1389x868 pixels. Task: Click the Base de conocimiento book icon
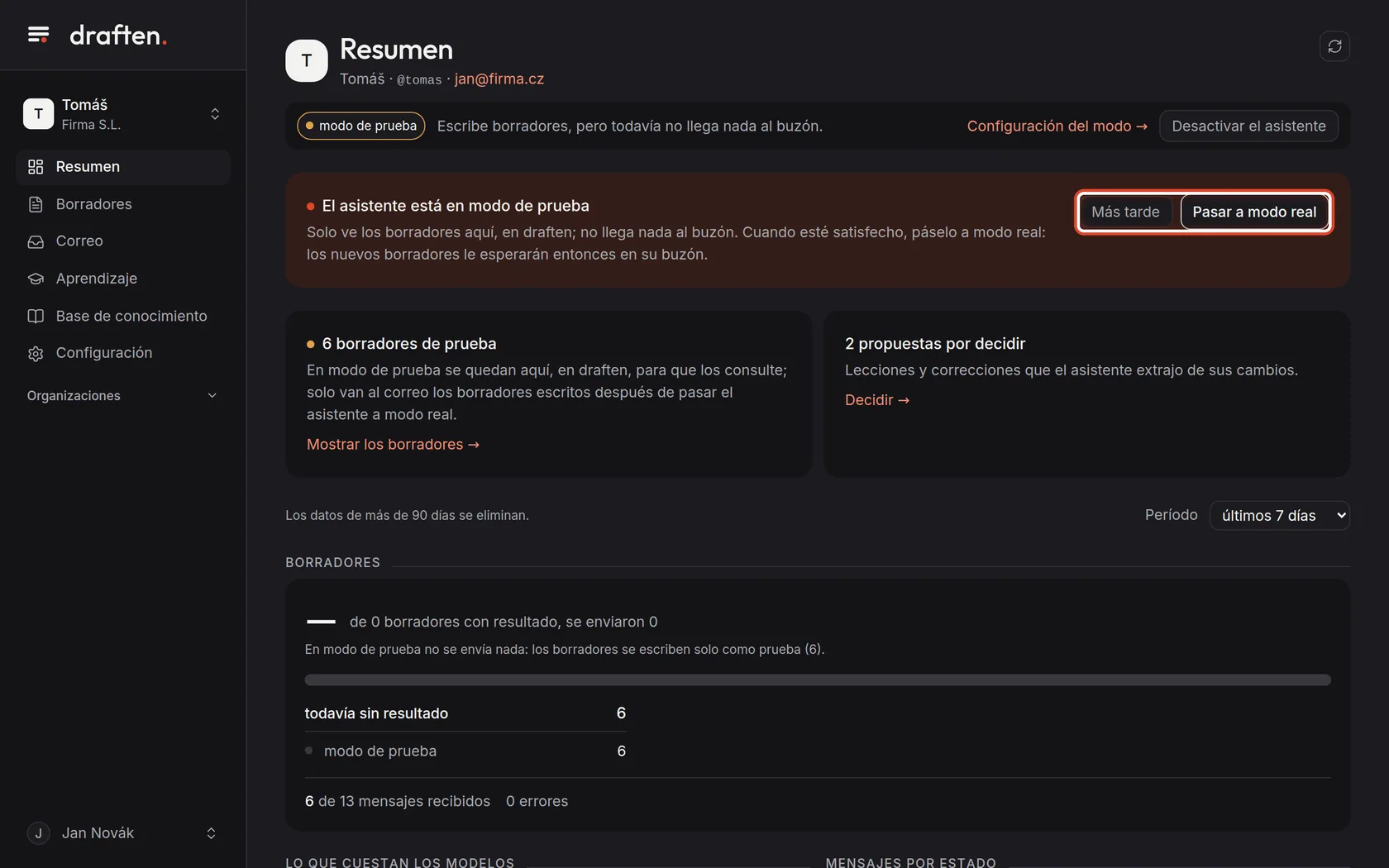pyautogui.click(x=36, y=316)
